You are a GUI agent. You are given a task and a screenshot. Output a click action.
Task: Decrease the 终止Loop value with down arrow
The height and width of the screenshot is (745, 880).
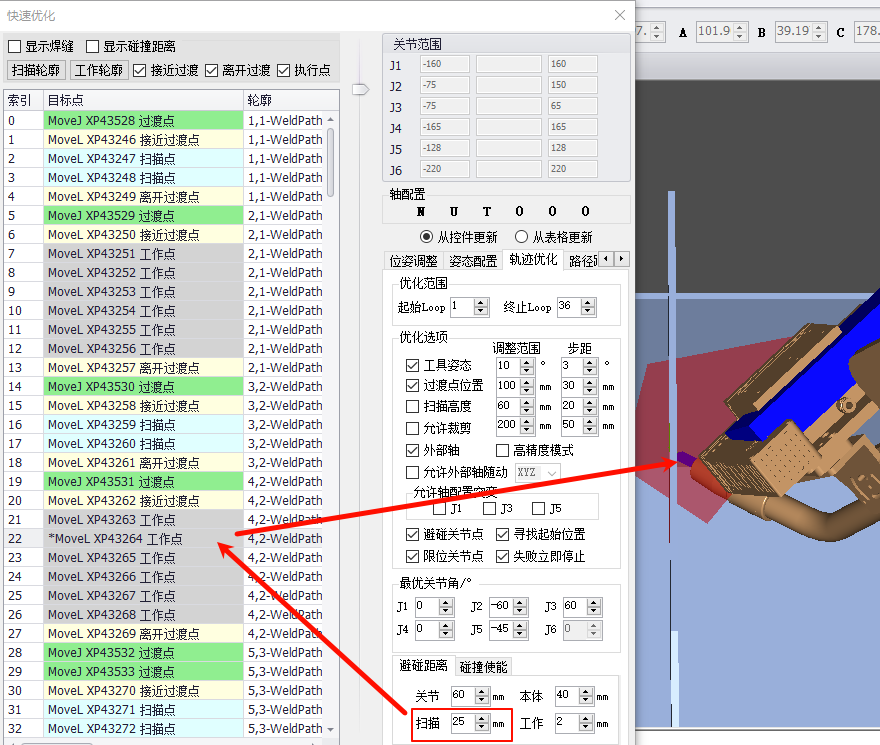pos(590,311)
